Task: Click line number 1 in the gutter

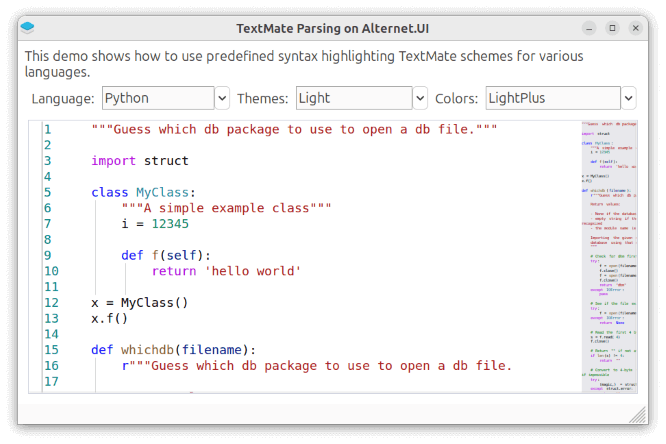Action: [x=48, y=129]
